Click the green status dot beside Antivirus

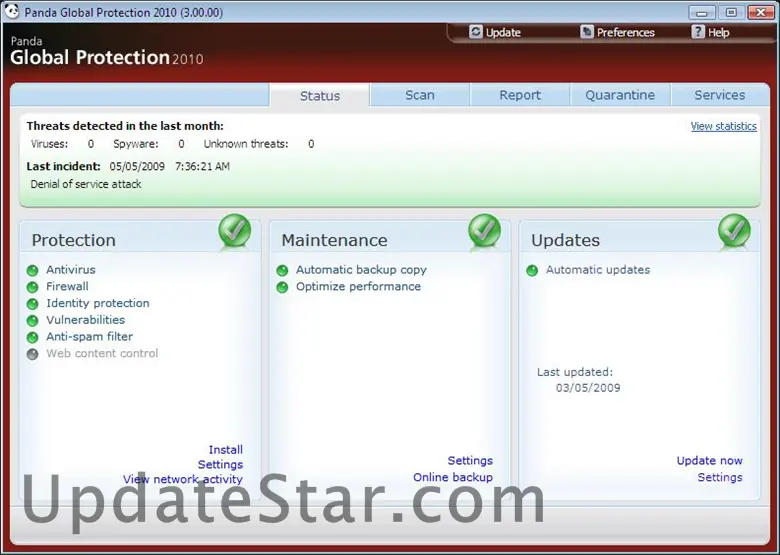tap(32, 271)
